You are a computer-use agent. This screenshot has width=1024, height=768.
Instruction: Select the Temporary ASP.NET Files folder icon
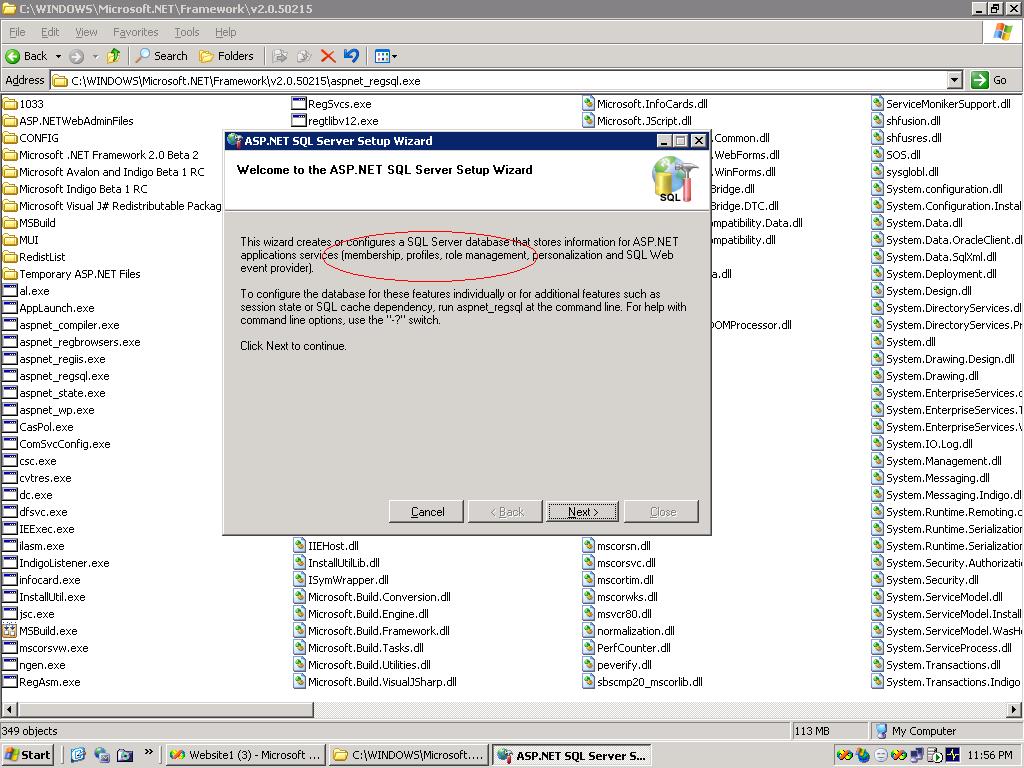10,274
